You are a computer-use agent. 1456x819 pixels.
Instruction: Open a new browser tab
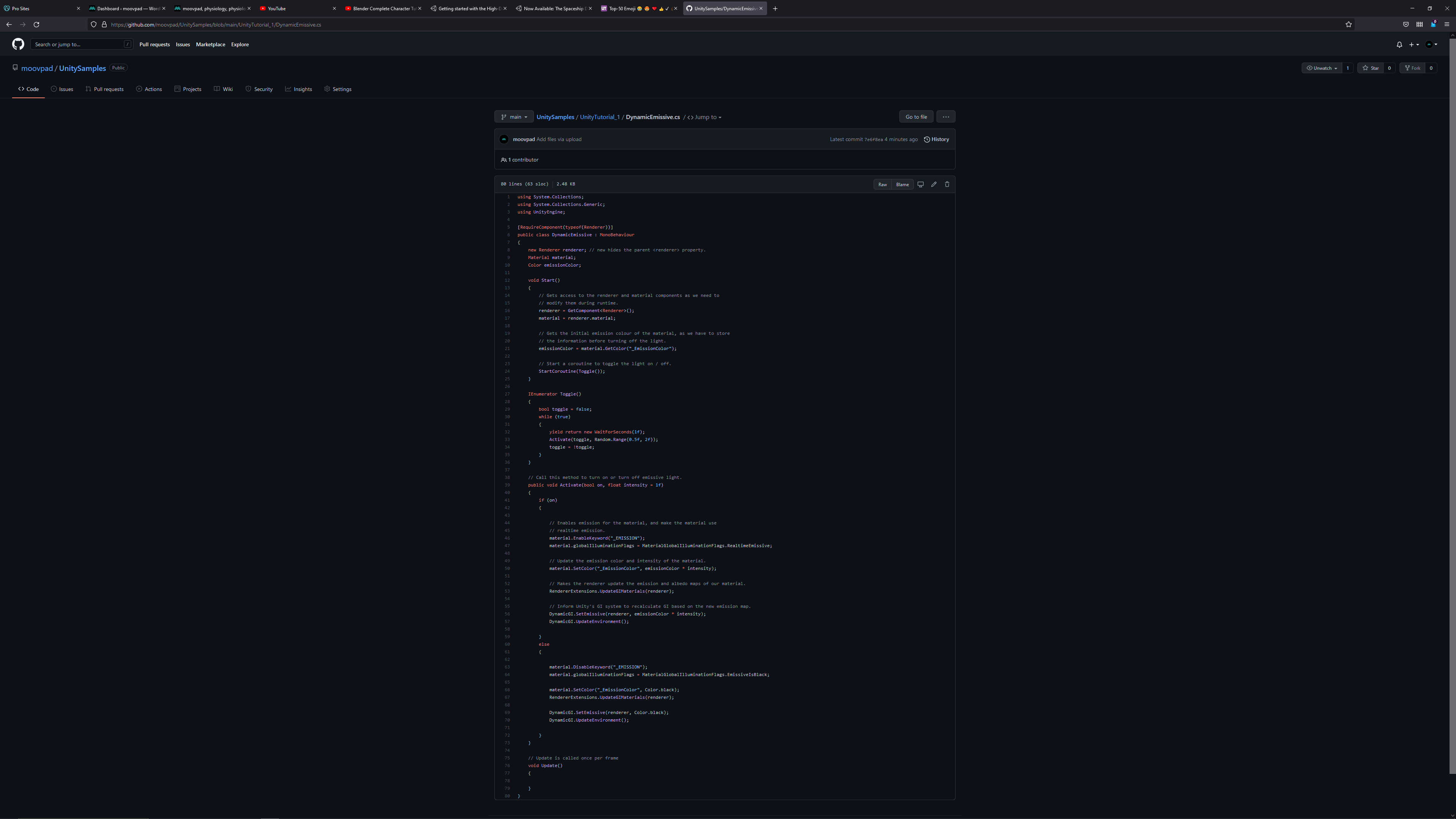pos(775,8)
